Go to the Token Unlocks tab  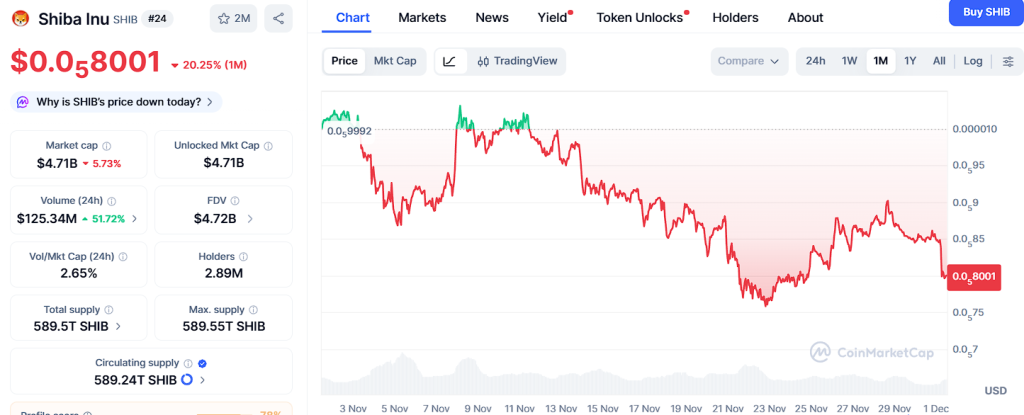click(640, 18)
